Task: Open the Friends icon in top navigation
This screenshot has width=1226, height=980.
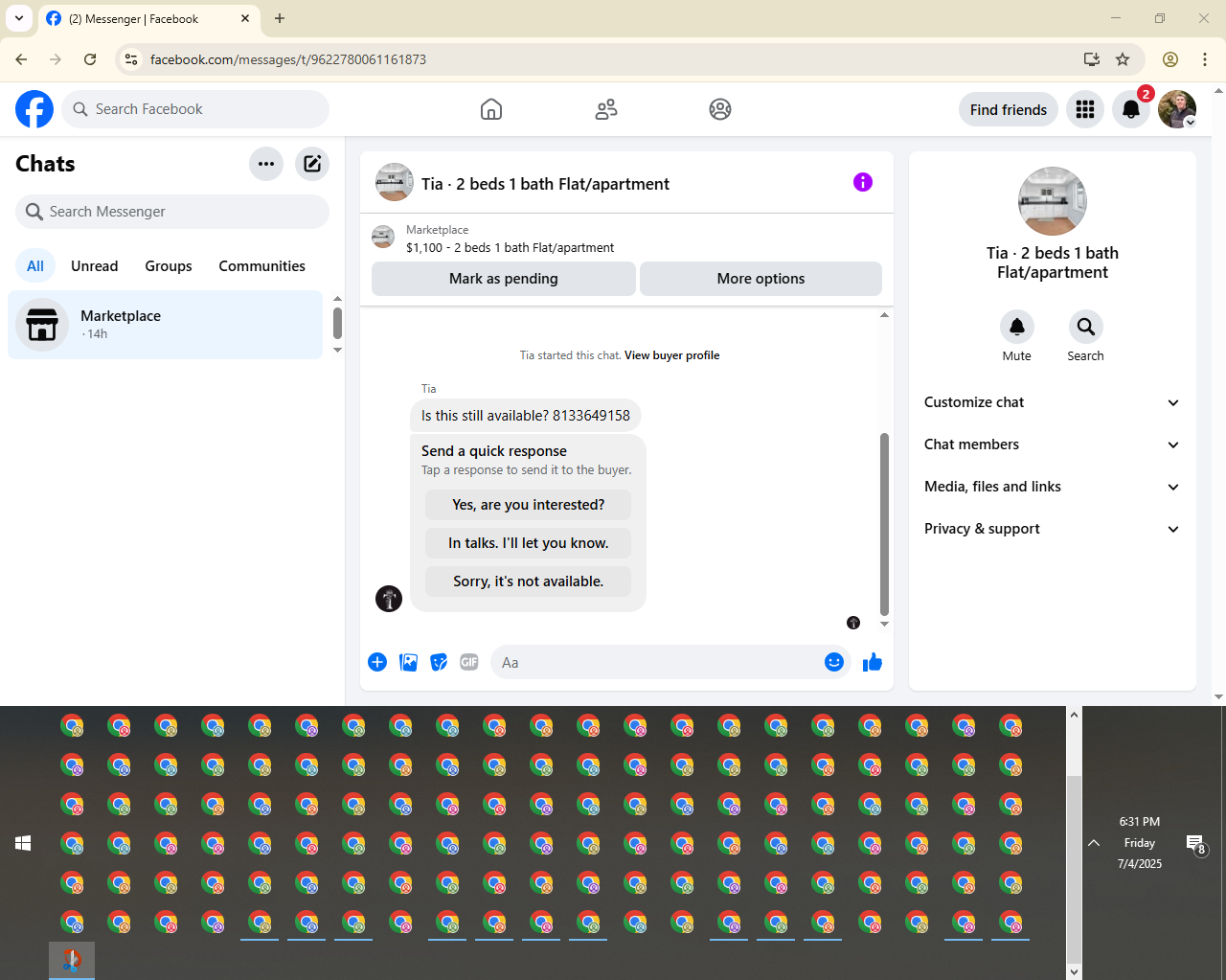Action: [606, 109]
